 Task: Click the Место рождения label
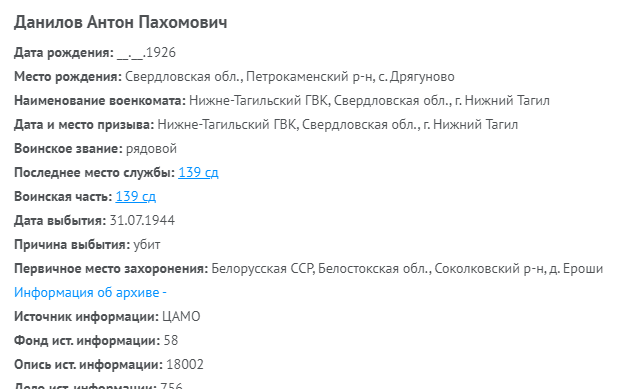click(x=68, y=76)
